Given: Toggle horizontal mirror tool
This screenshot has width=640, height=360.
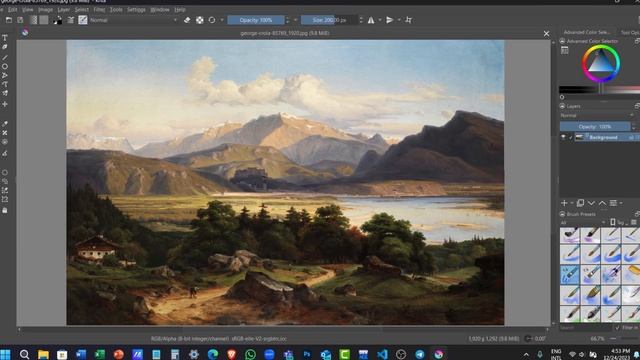Looking at the screenshot, I should [x=371, y=20].
